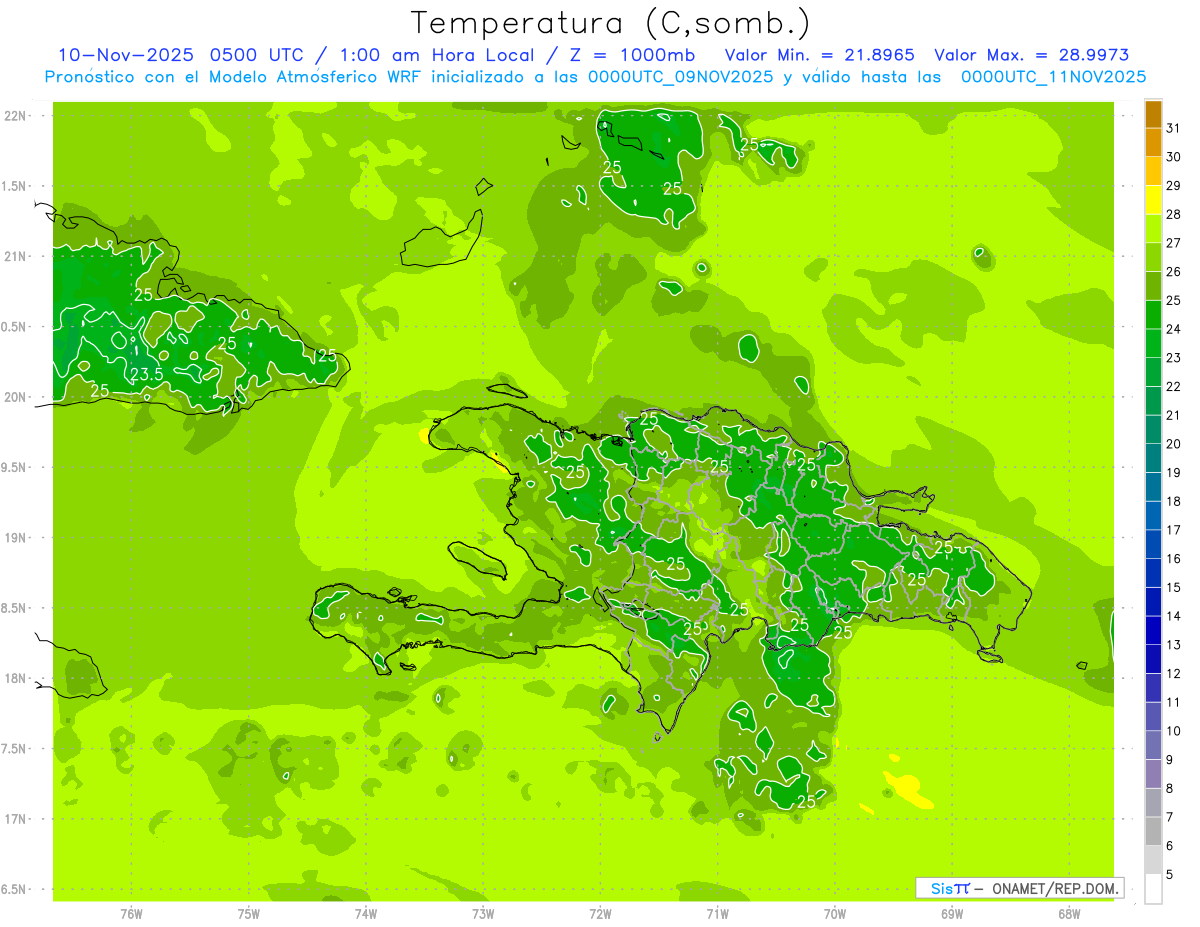Viewport: 1200px width, 927px height.
Task: Select the olive-green swatch between 25 and 26
Action: (1153, 286)
